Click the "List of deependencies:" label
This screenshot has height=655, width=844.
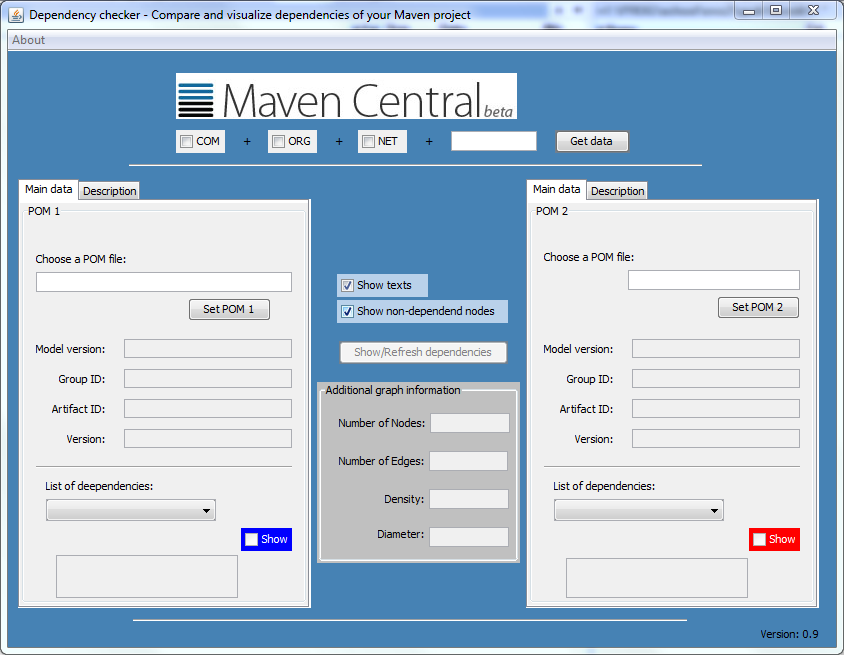click(x=99, y=487)
